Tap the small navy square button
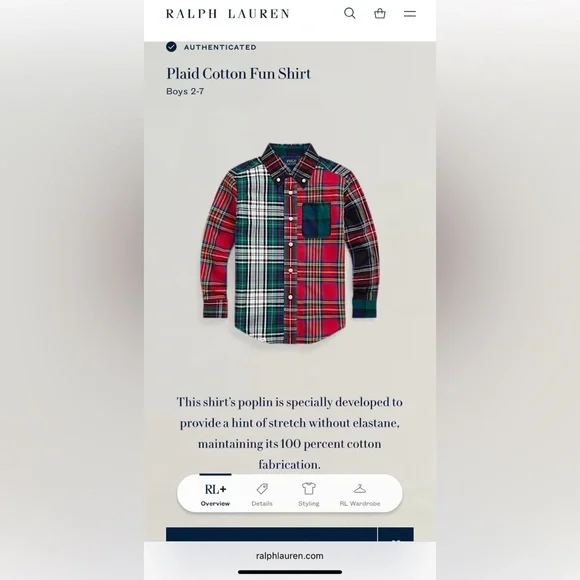580x580 pixels. tap(396, 535)
